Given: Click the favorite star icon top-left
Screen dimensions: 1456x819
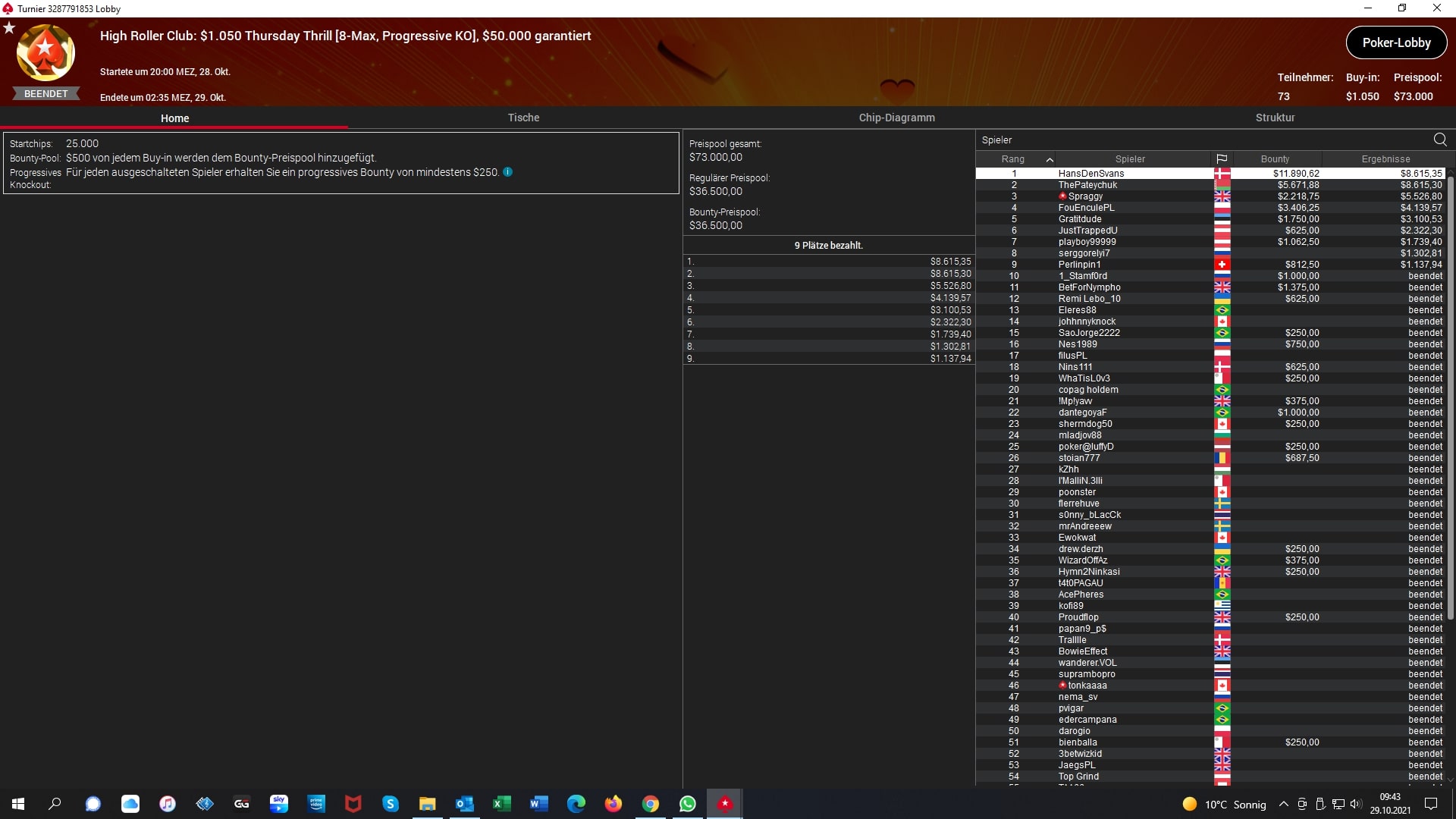Looking at the screenshot, I should (9, 28).
